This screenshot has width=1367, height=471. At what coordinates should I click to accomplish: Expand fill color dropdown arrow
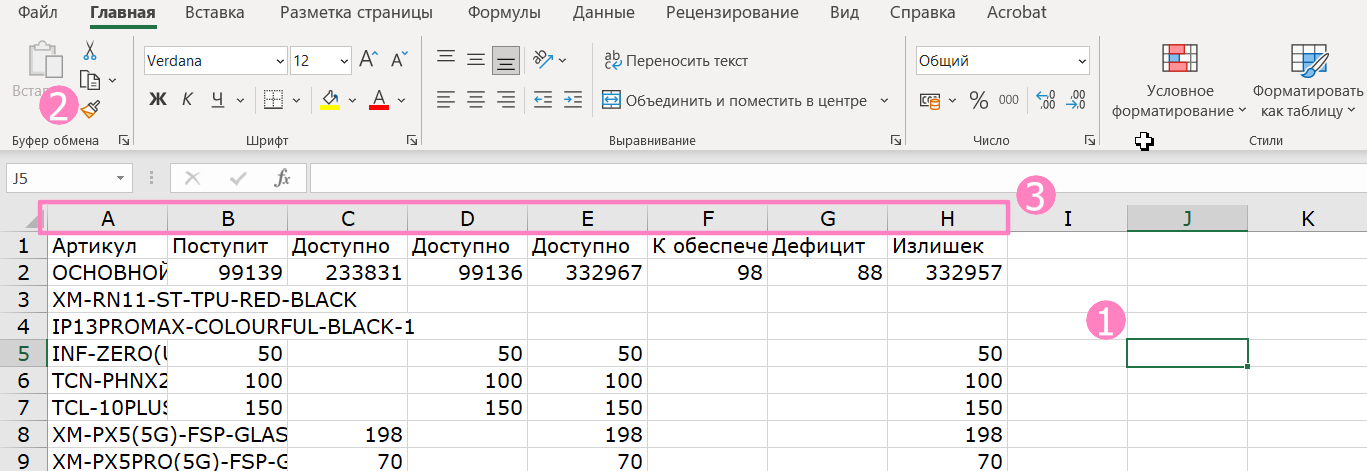(352, 100)
